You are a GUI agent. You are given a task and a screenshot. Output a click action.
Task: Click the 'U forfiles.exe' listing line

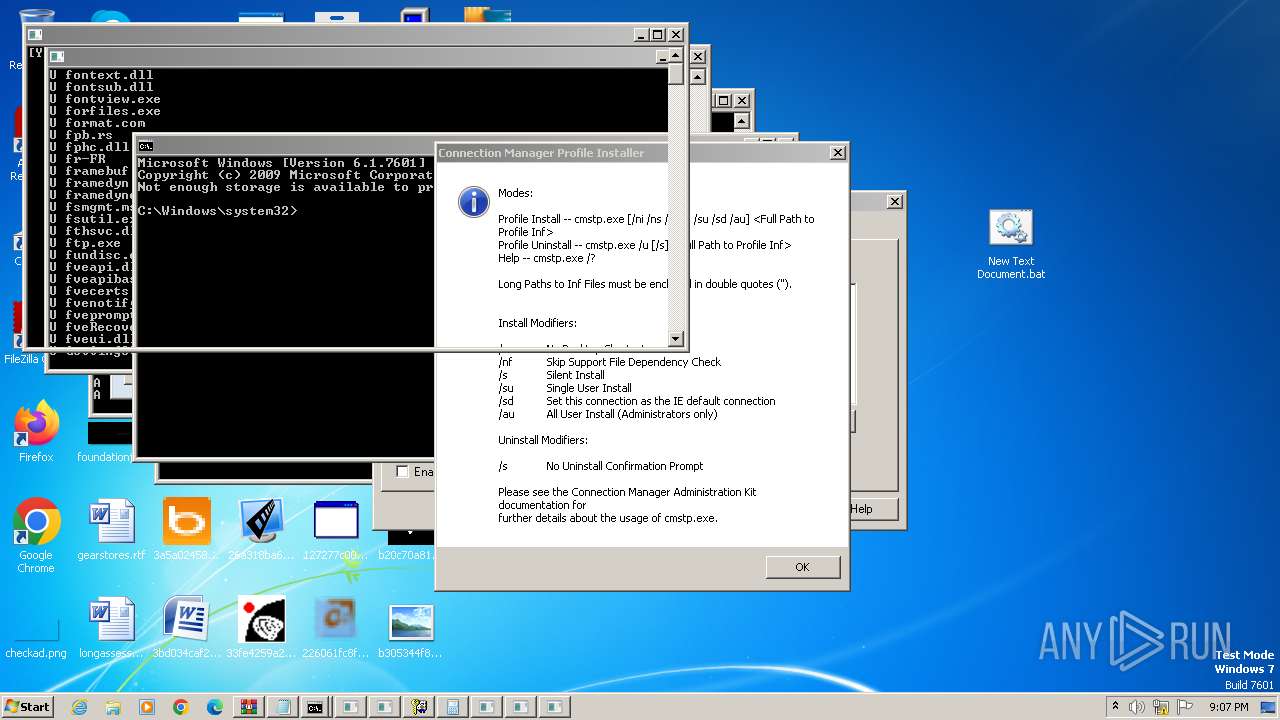click(105, 111)
